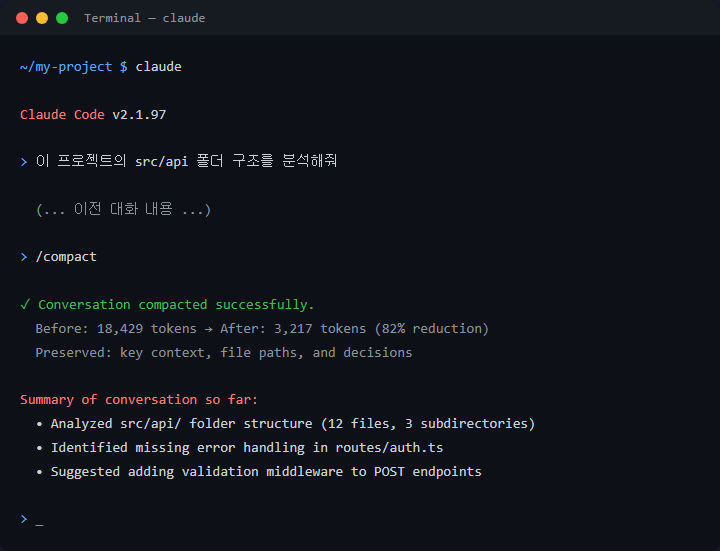Click the version number "v2.1.97"
The image size is (720, 551).
pyautogui.click(x=139, y=114)
